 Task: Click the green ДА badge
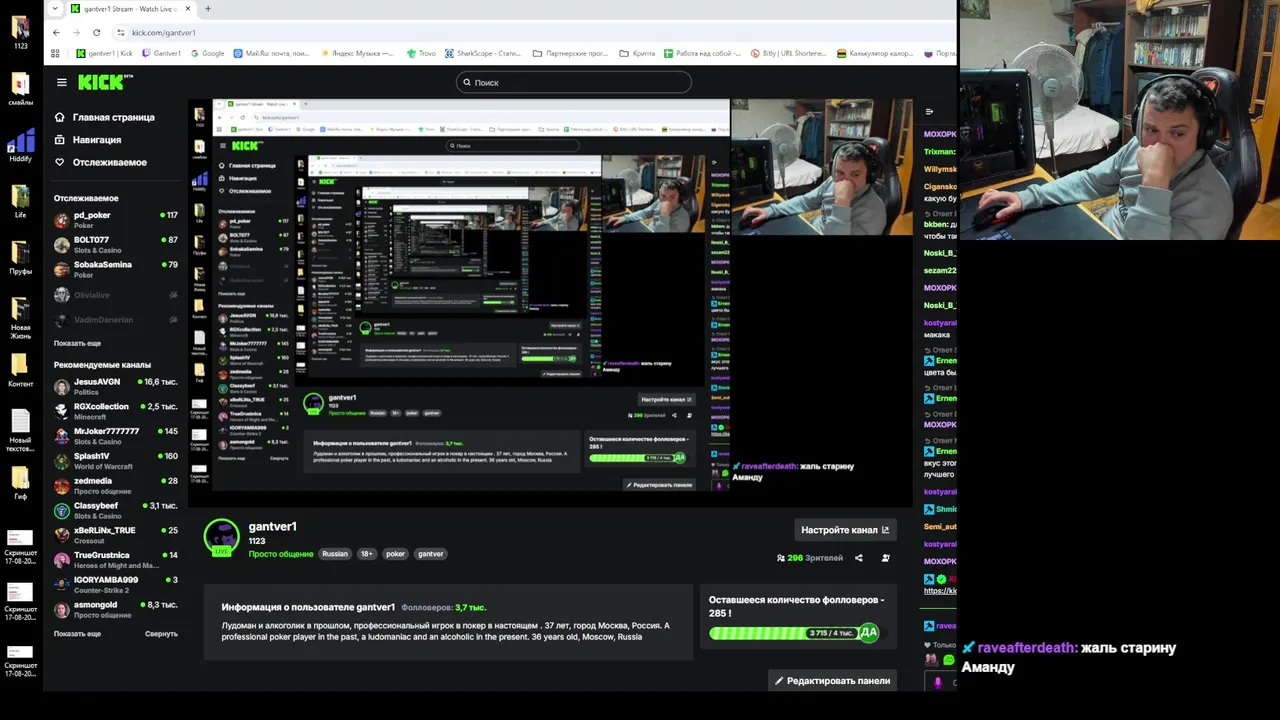868,632
